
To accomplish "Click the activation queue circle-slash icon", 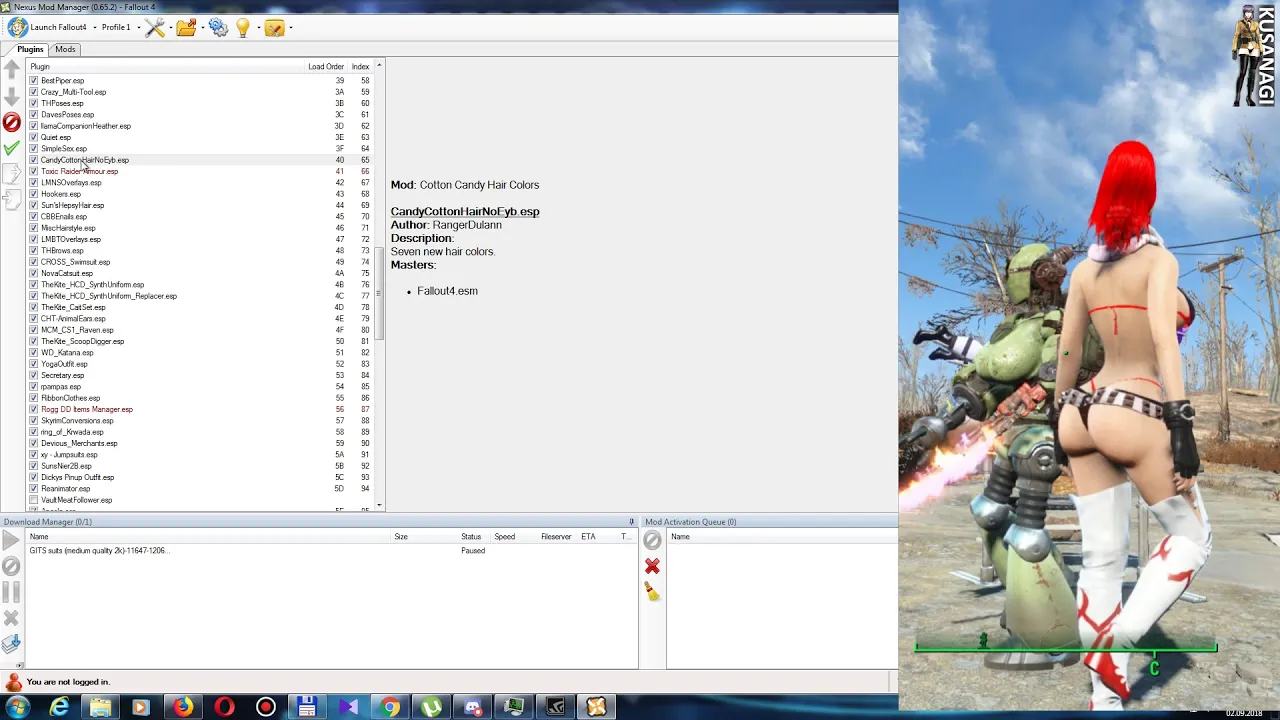I will pos(652,541).
